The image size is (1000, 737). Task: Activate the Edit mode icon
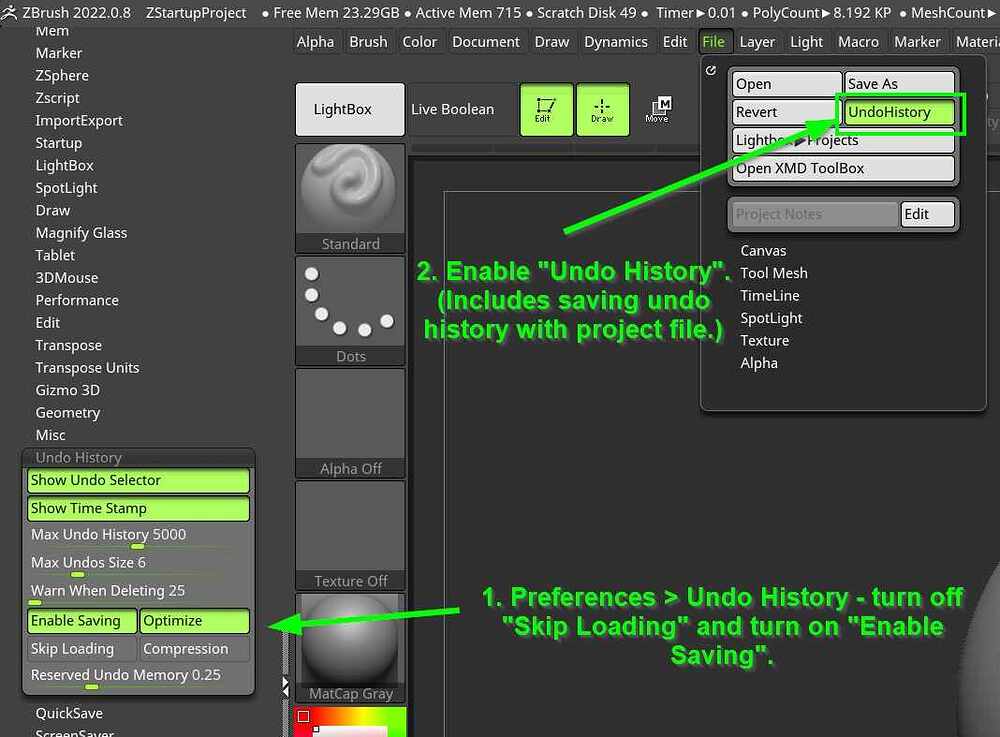pyautogui.click(x=546, y=110)
